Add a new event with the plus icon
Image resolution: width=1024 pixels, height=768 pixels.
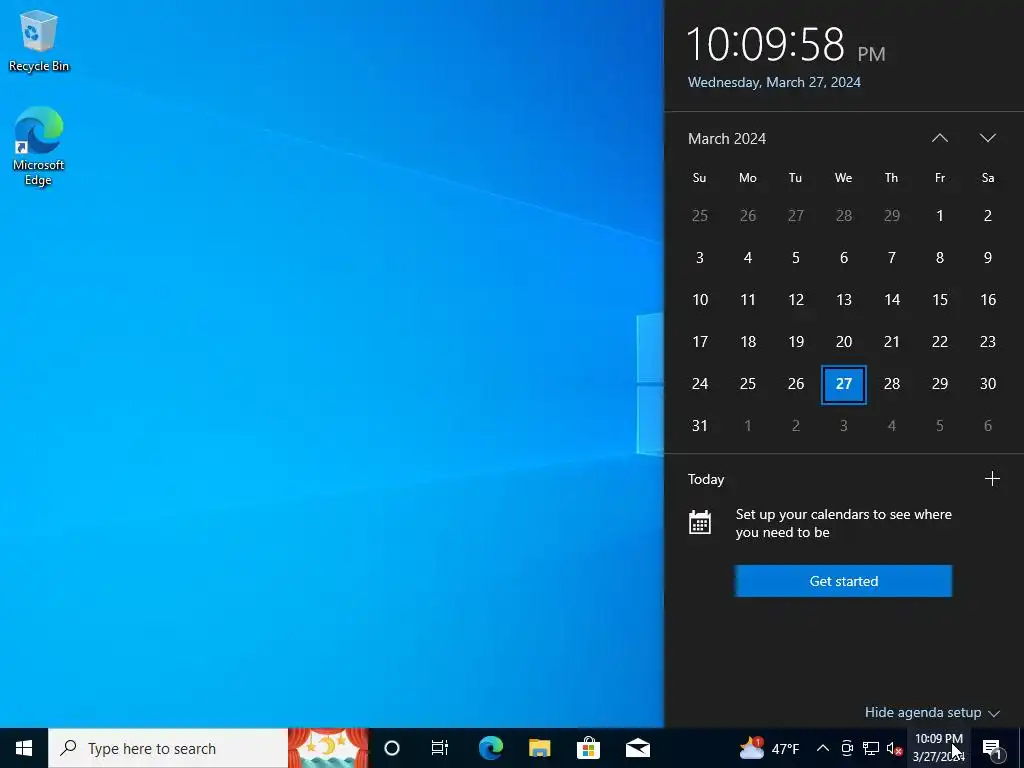pos(992,479)
